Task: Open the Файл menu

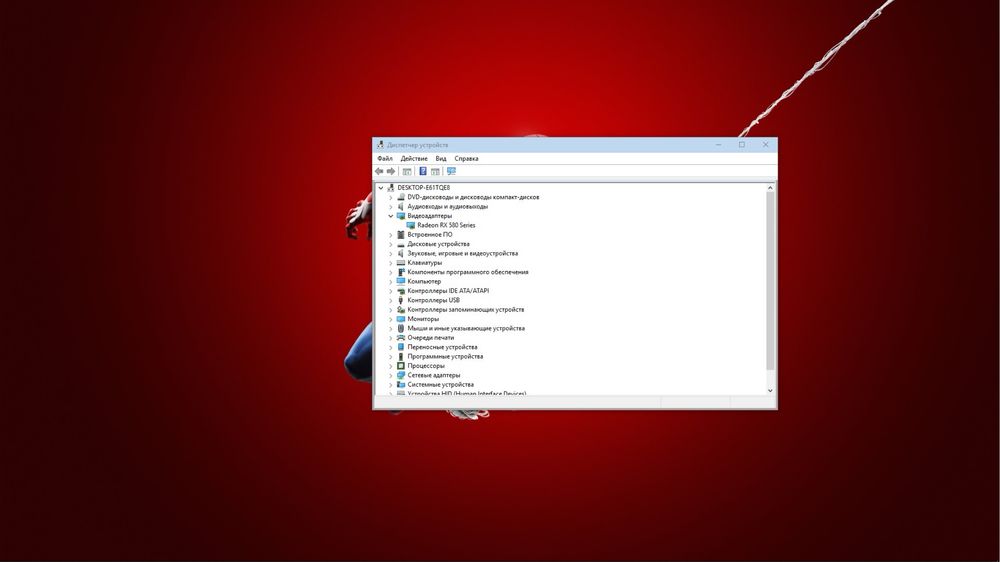Action: pyautogui.click(x=385, y=158)
